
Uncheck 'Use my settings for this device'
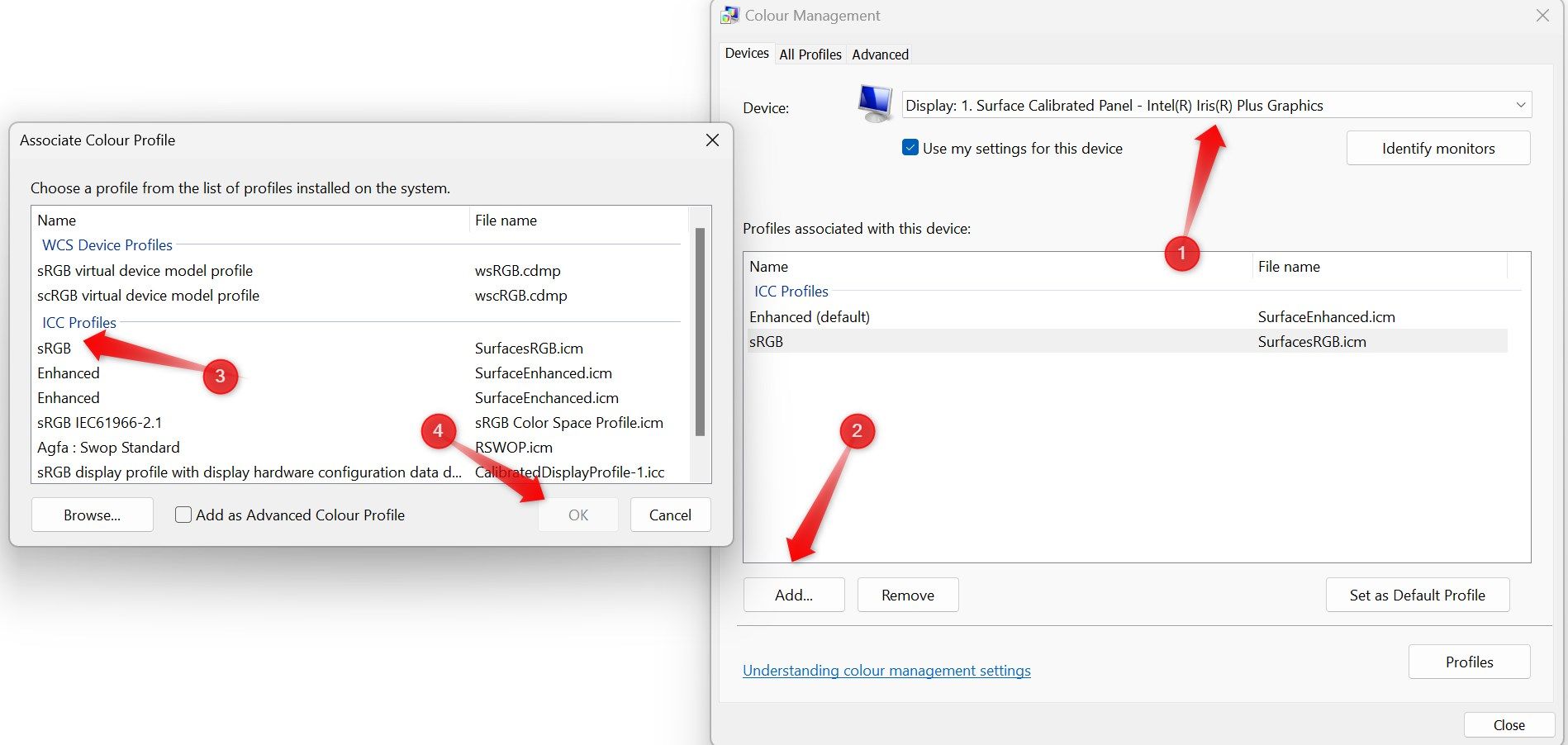click(910, 148)
